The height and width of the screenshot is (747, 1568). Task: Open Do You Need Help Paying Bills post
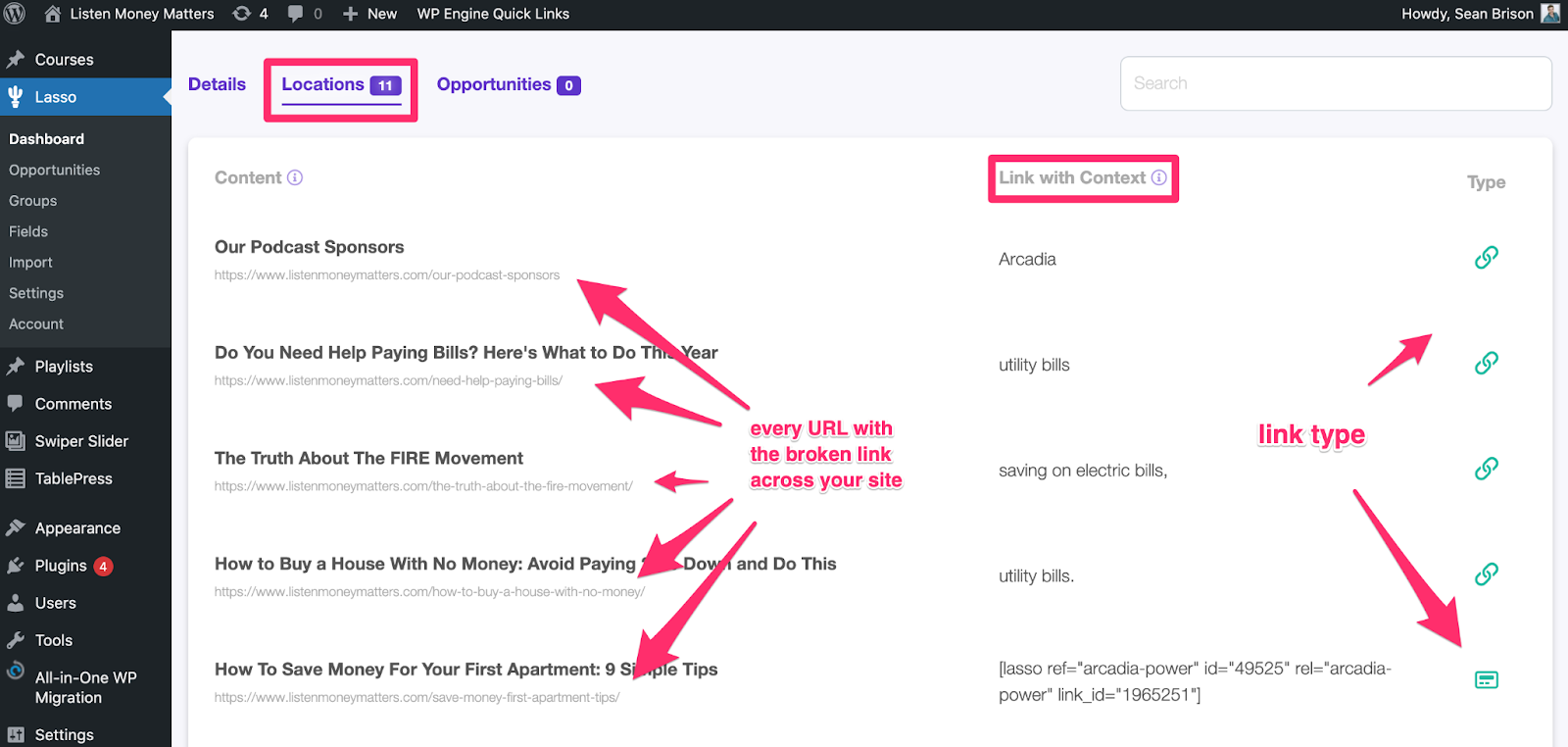(466, 353)
